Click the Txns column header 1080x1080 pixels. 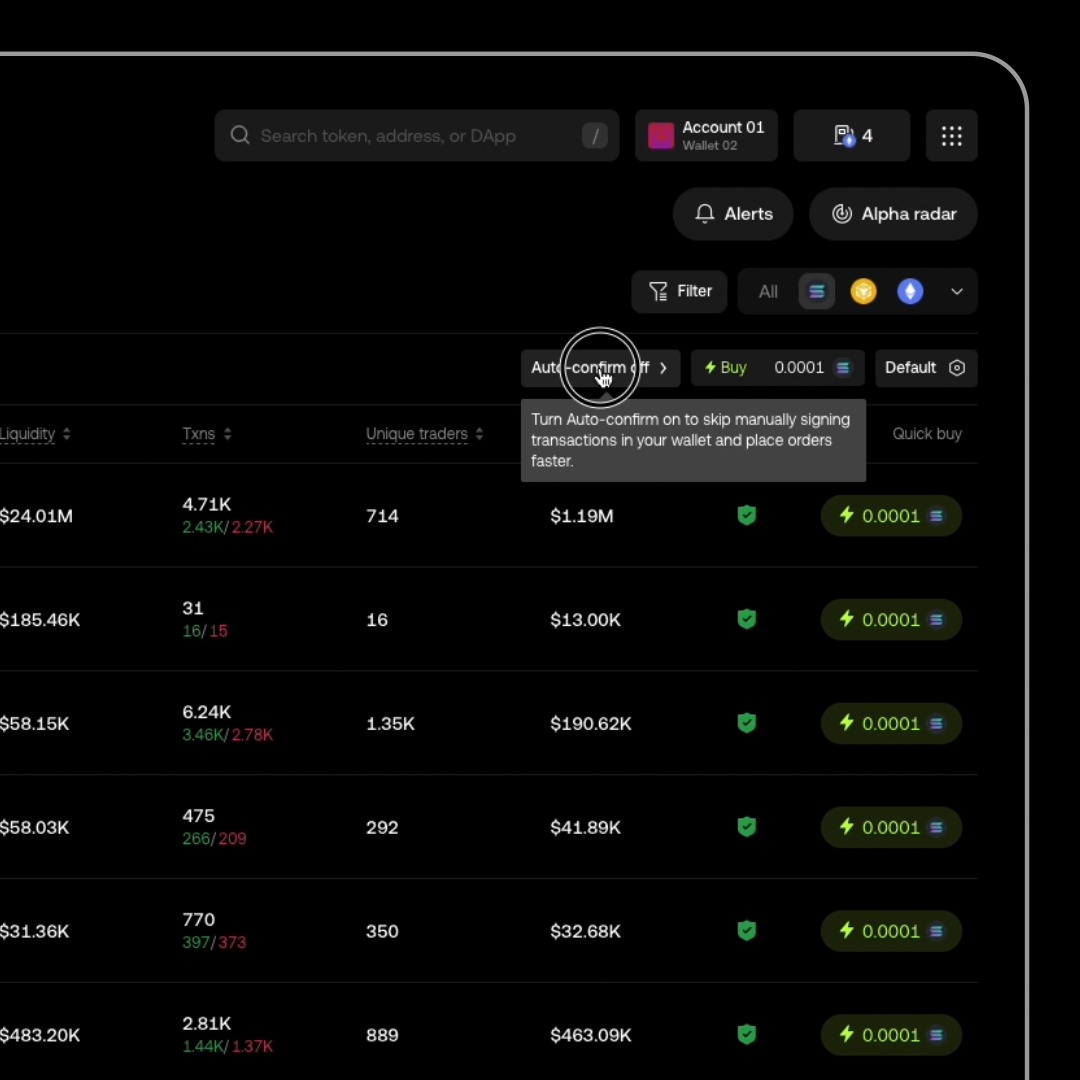click(x=198, y=434)
